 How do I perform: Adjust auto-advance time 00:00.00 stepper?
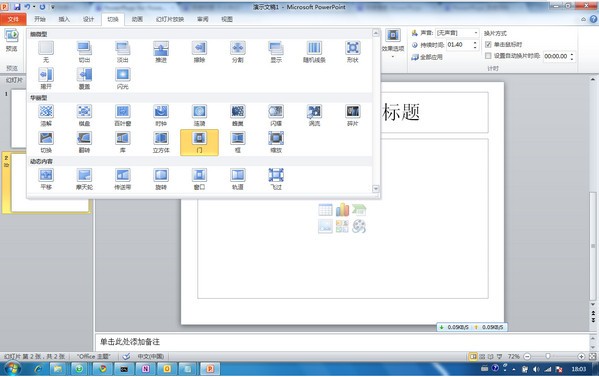[572, 56]
